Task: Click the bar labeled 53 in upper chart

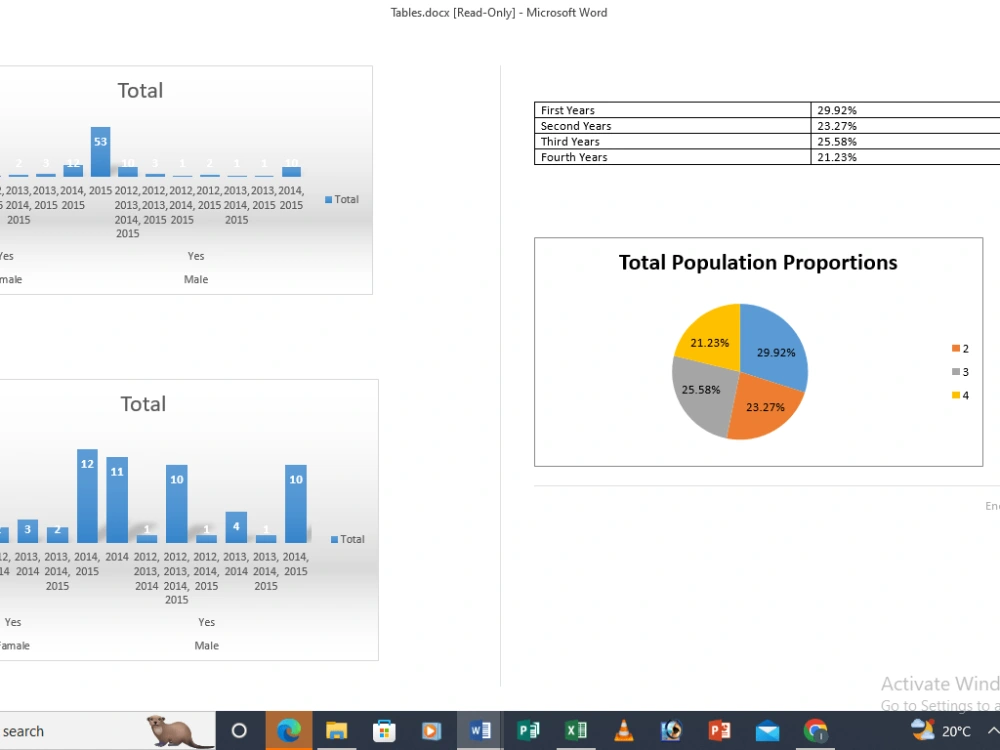Action: coord(100,152)
